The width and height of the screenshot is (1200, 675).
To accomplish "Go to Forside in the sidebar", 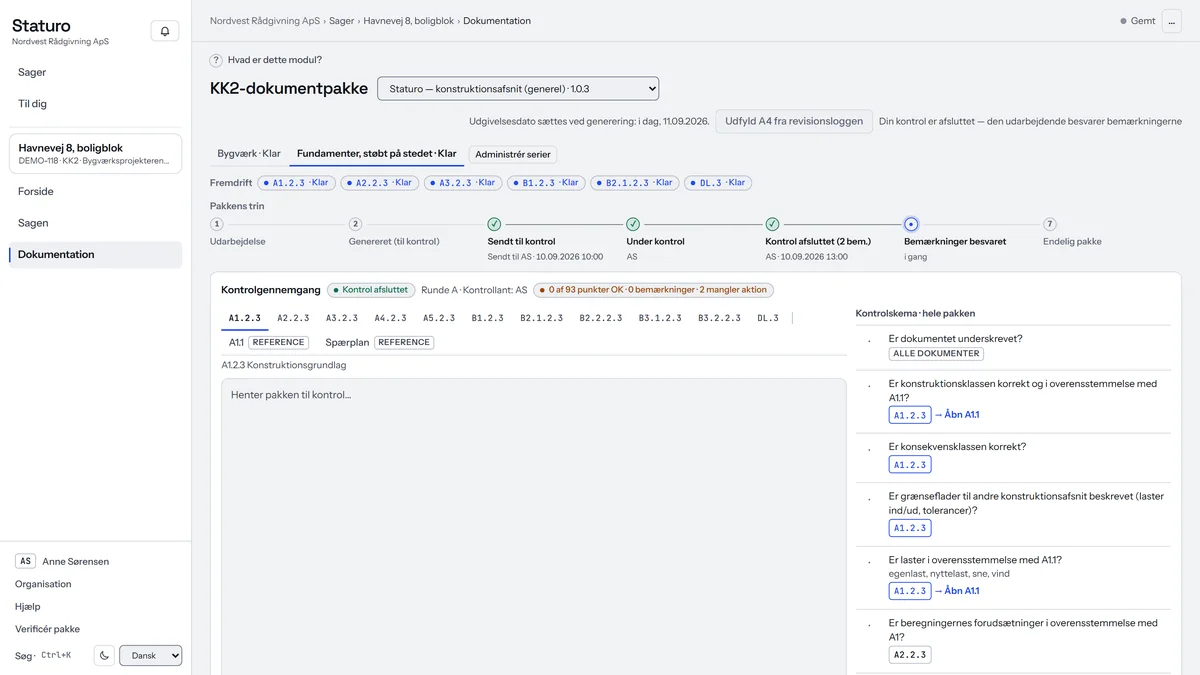I will 96,191.
